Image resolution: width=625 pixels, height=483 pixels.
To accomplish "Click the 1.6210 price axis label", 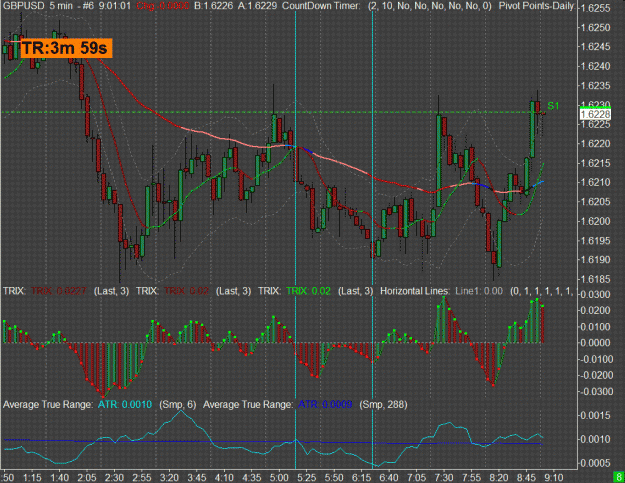I will coord(596,182).
